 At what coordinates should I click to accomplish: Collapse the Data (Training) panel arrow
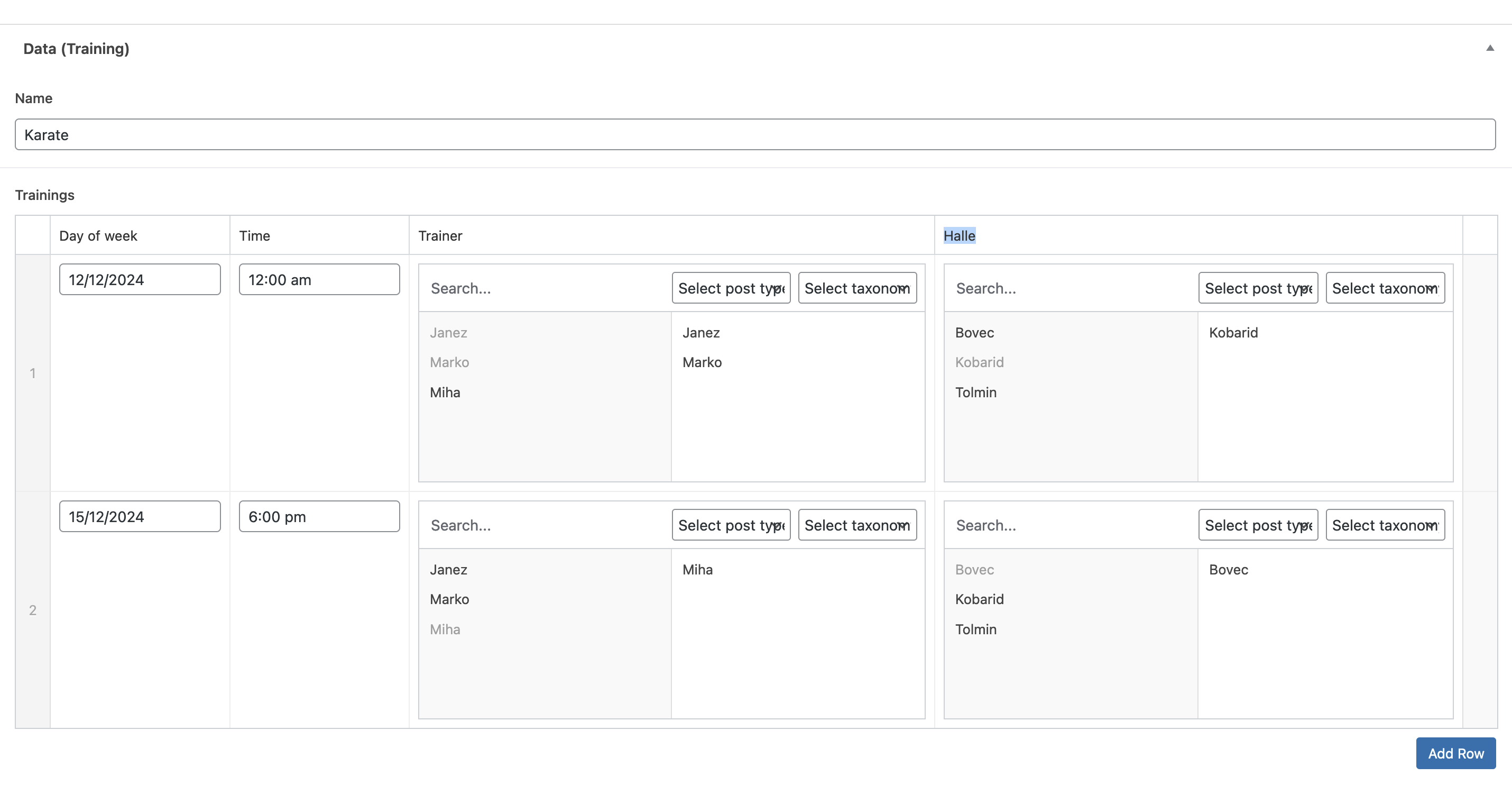click(1490, 48)
